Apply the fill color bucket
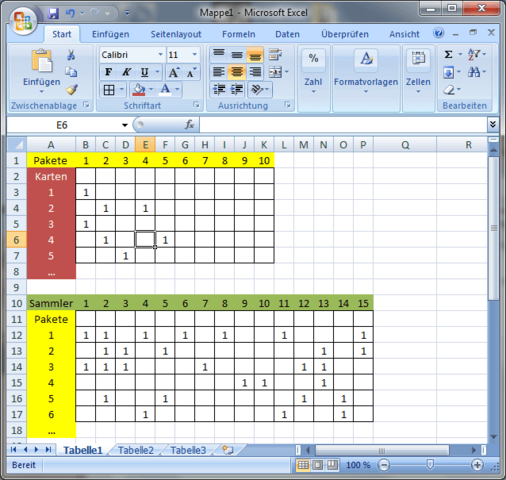Viewport: 506px width, 480px height. point(139,89)
